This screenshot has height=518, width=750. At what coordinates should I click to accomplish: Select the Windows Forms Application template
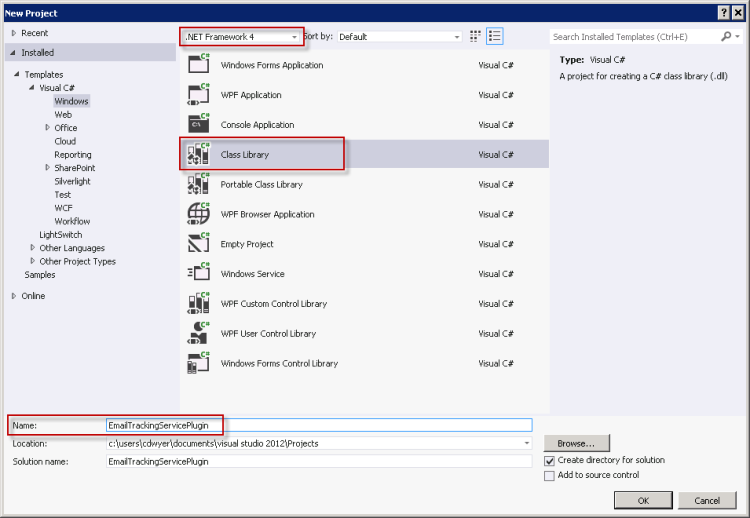(272, 65)
